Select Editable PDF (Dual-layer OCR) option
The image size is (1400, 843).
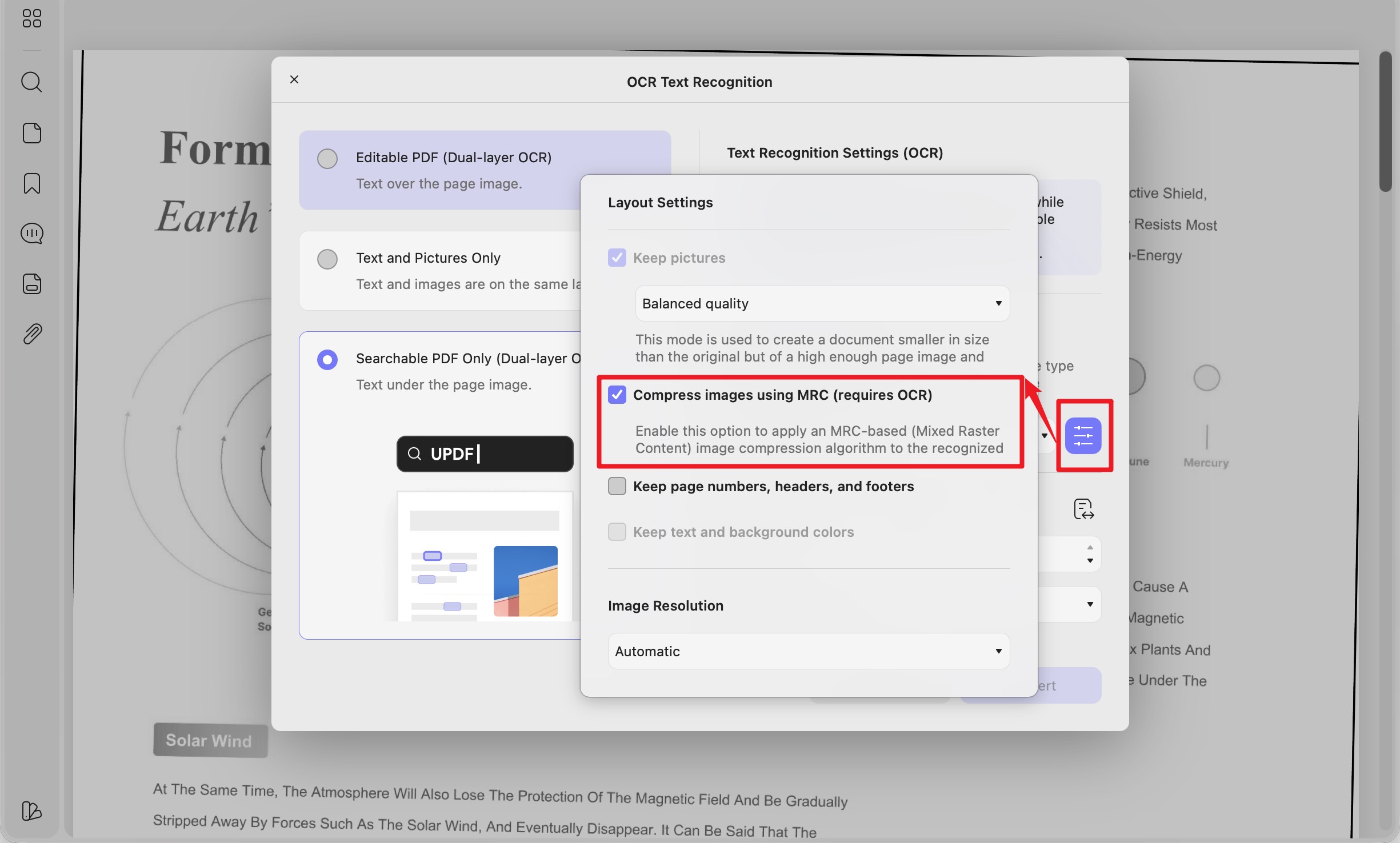327,158
